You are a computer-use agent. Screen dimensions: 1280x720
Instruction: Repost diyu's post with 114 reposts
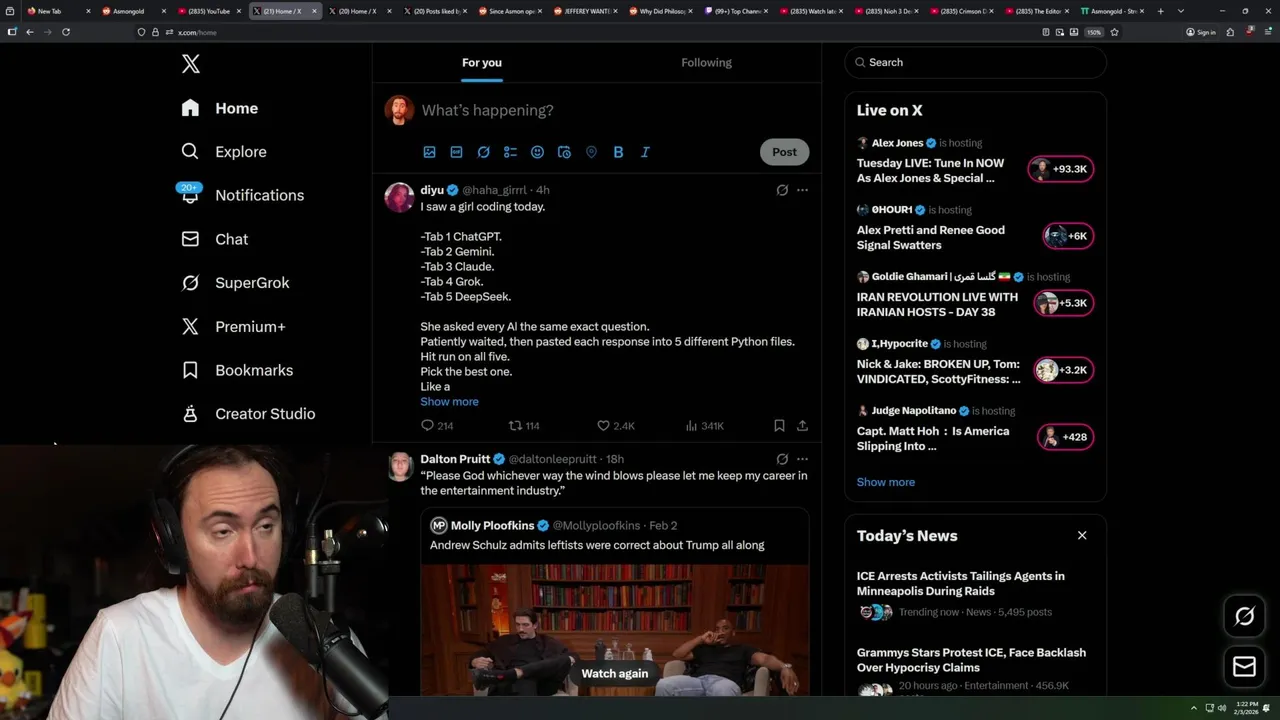click(x=524, y=426)
